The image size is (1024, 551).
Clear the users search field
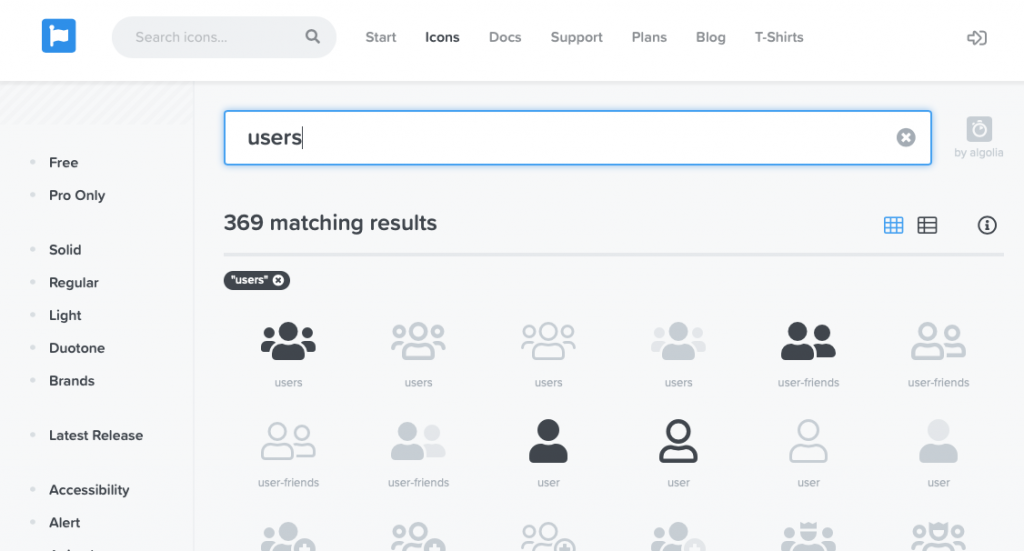(x=906, y=138)
